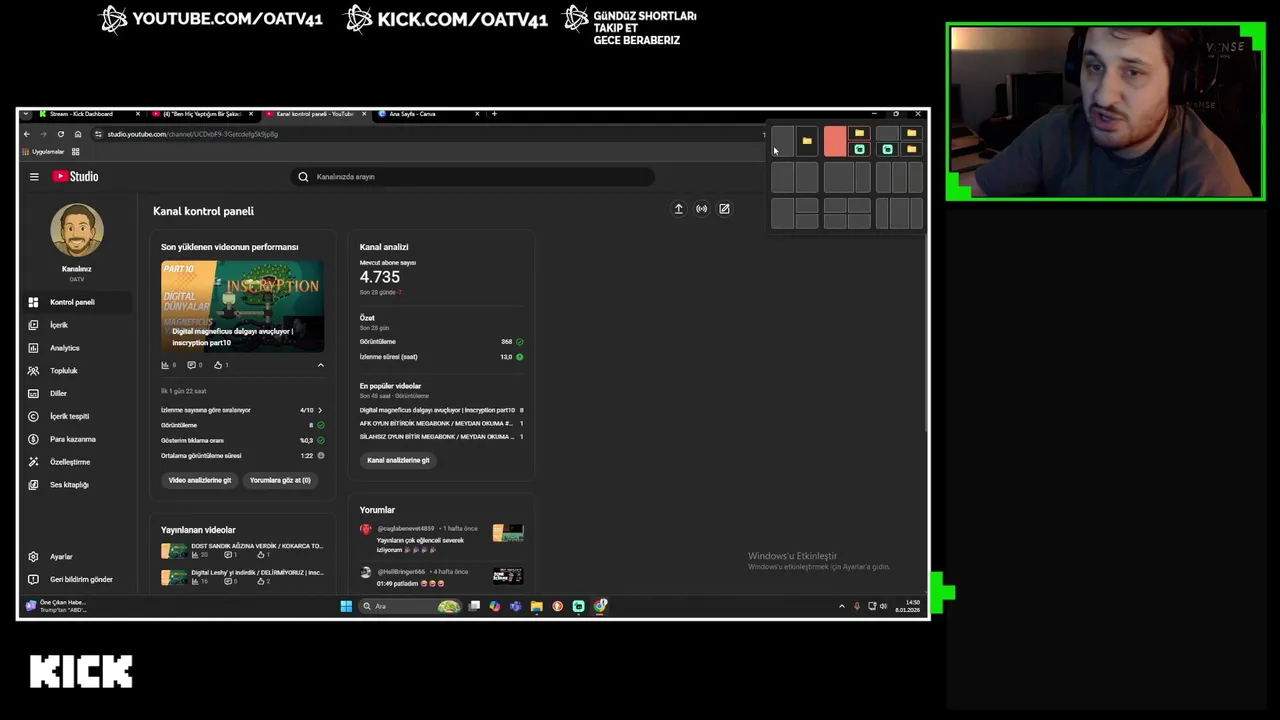Click the go live broadcast icon
This screenshot has width=1280, height=720.
click(701, 209)
